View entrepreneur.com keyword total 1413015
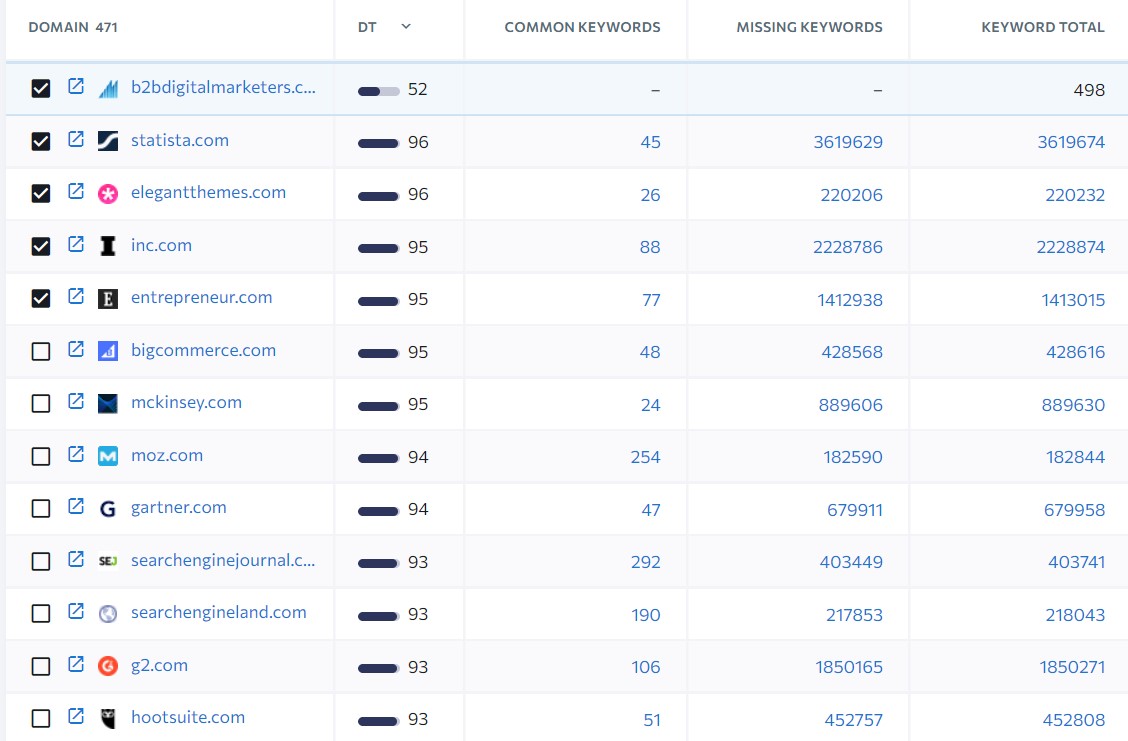 (x=1073, y=300)
